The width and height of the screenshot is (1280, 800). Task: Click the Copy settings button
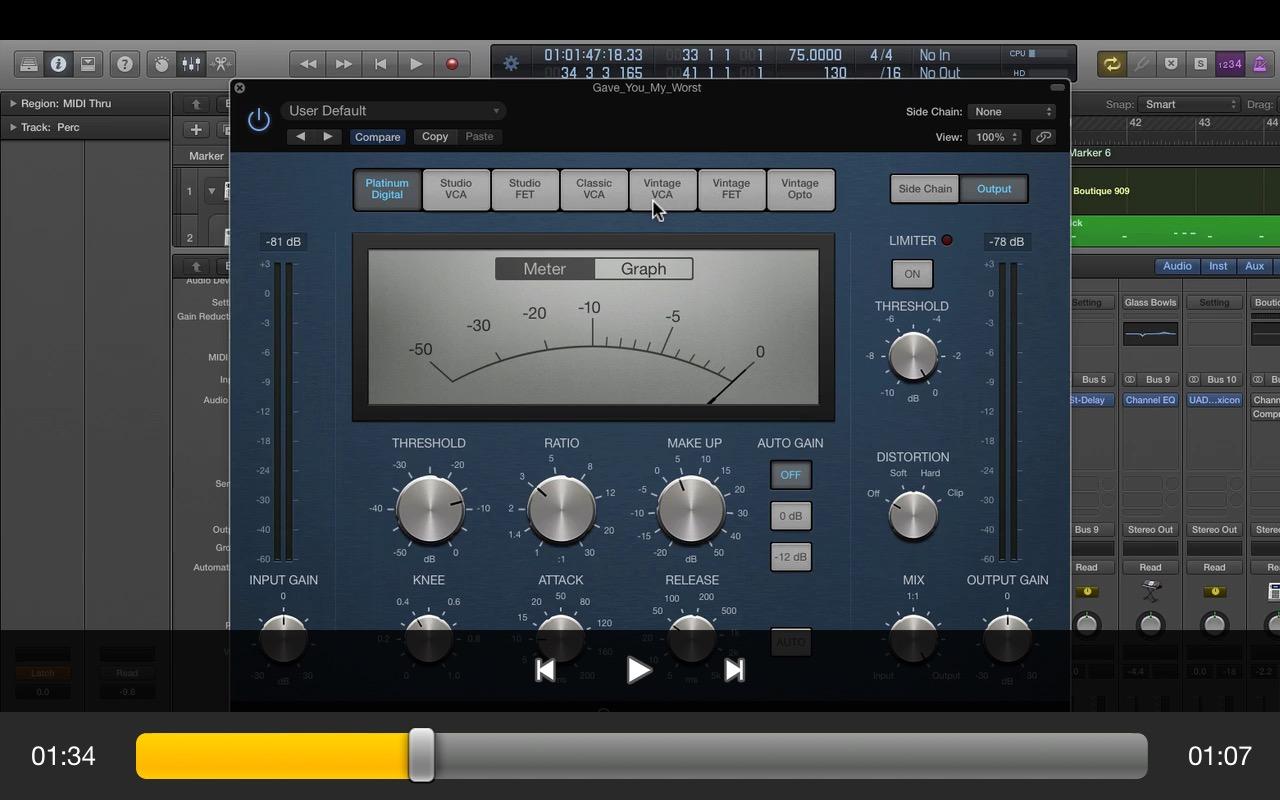pos(435,137)
